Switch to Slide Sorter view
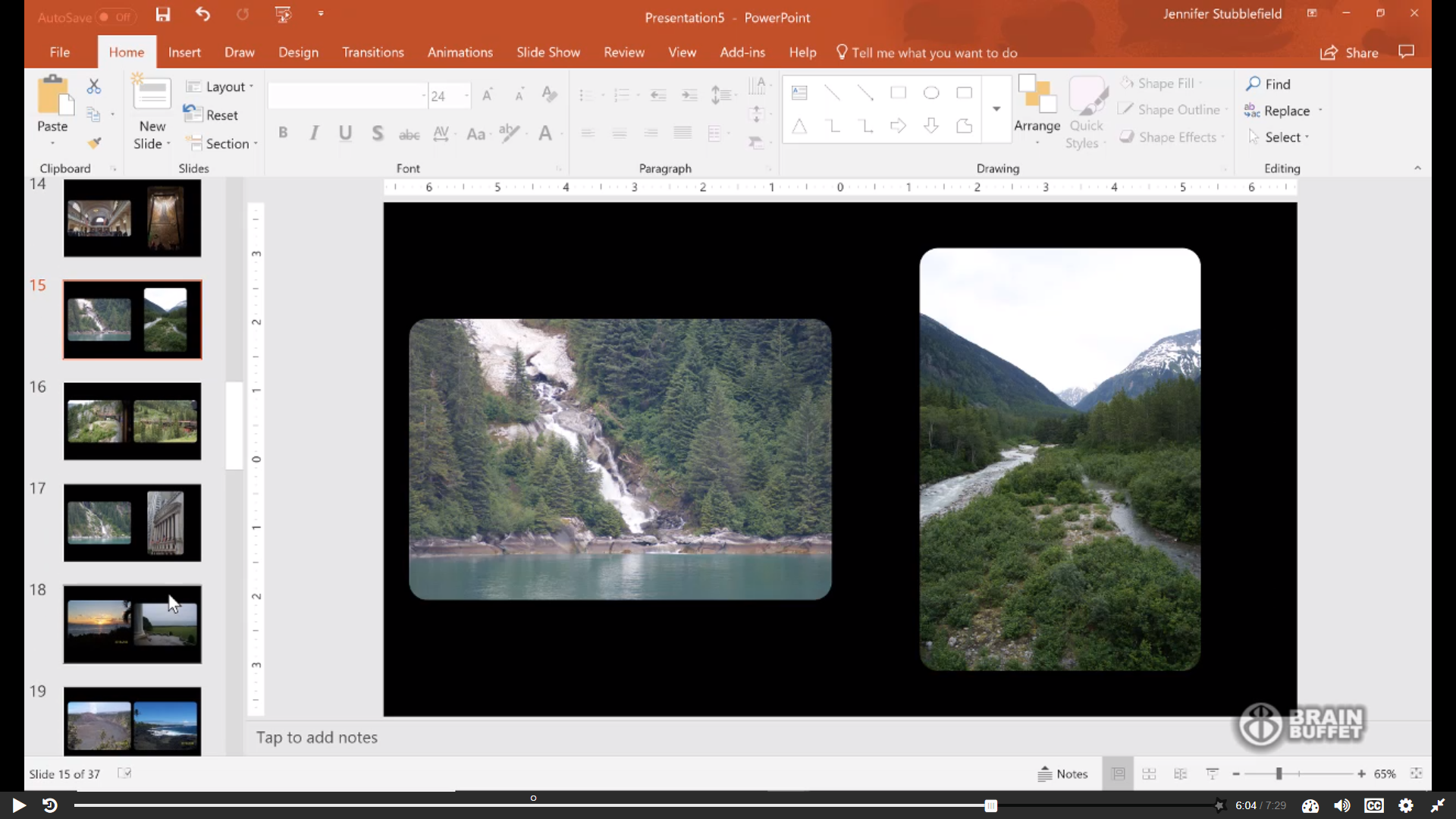Image resolution: width=1456 pixels, height=819 pixels. 1149,773
